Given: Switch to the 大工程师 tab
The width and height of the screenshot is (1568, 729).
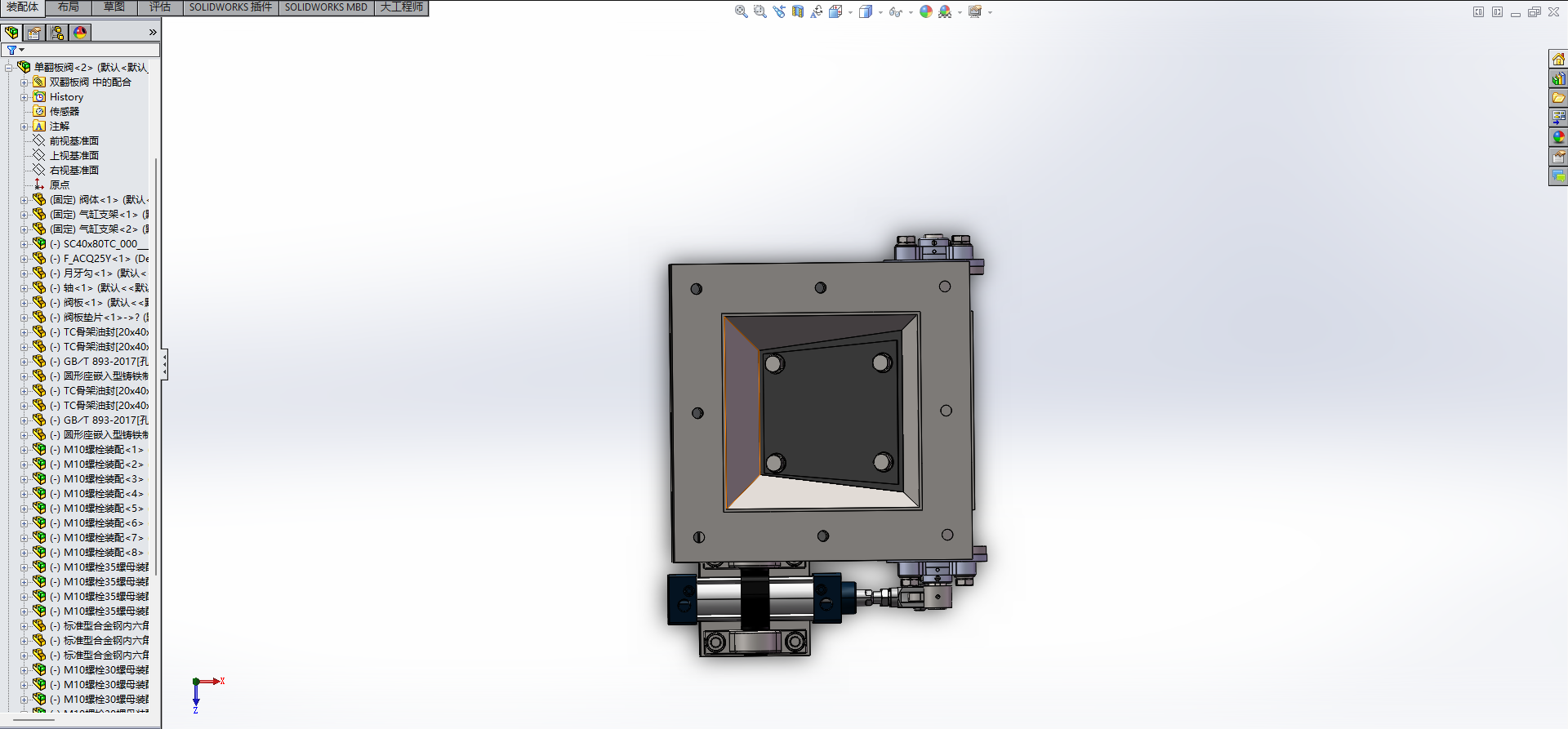Looking at the screenshot, I should point(402,7).
